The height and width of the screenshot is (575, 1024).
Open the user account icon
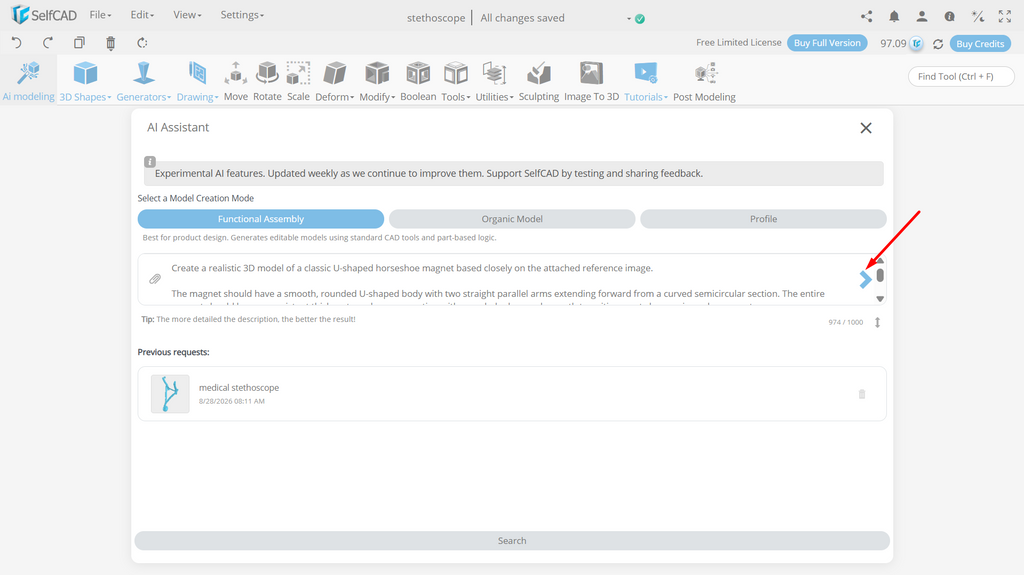point(921,17)
